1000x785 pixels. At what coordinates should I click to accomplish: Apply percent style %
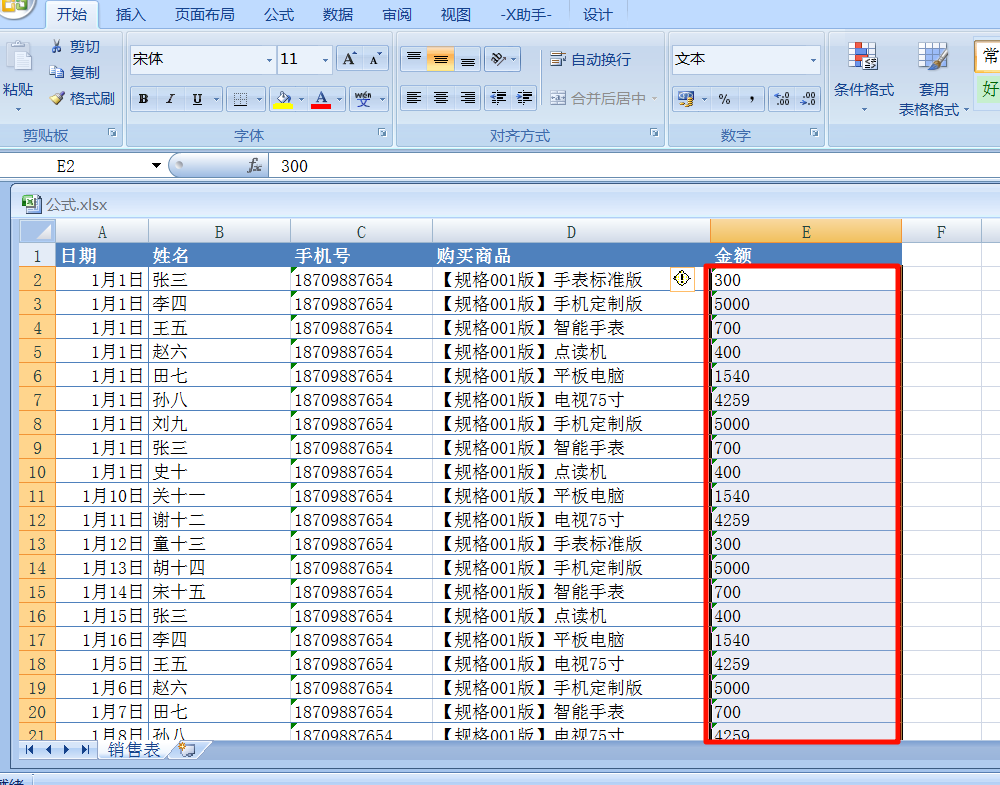724,99
